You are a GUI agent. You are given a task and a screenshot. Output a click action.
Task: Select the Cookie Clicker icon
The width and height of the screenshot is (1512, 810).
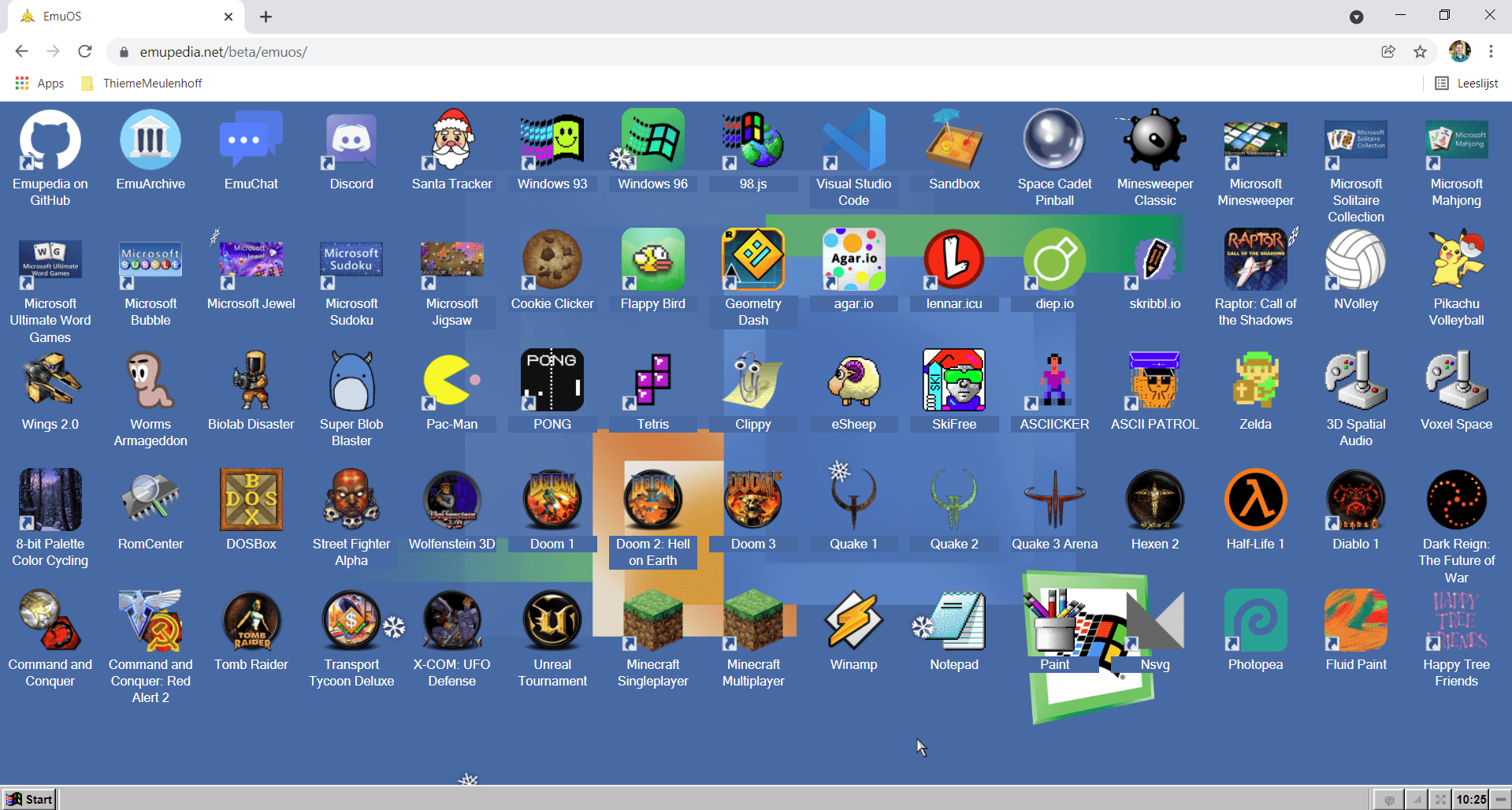tap(552, 260)
